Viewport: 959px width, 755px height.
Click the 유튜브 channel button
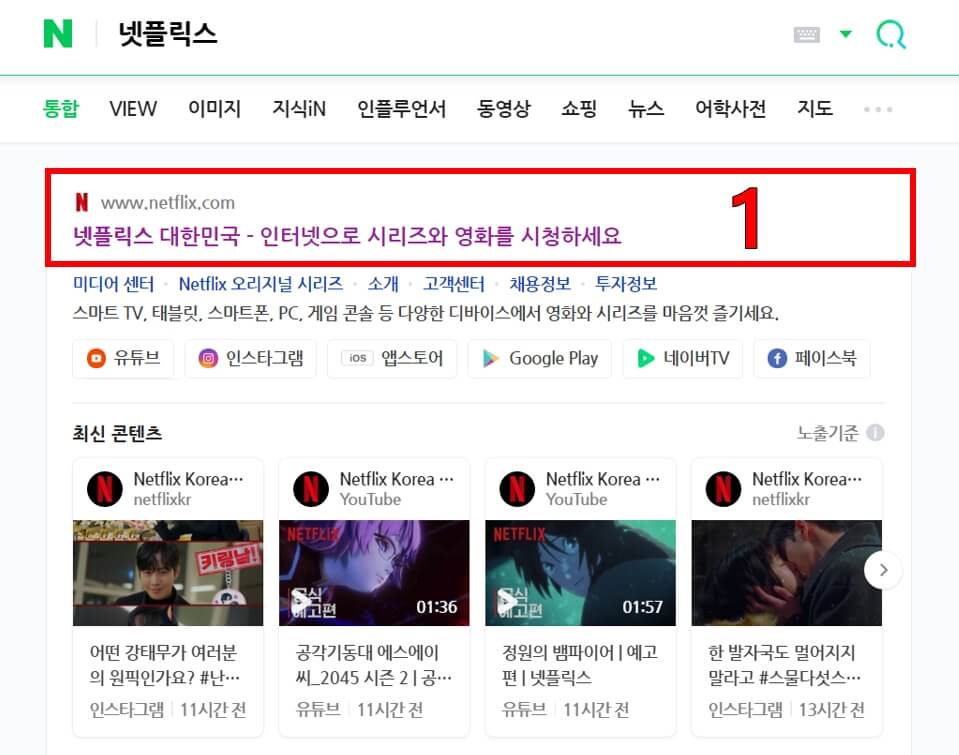point(123,359)
